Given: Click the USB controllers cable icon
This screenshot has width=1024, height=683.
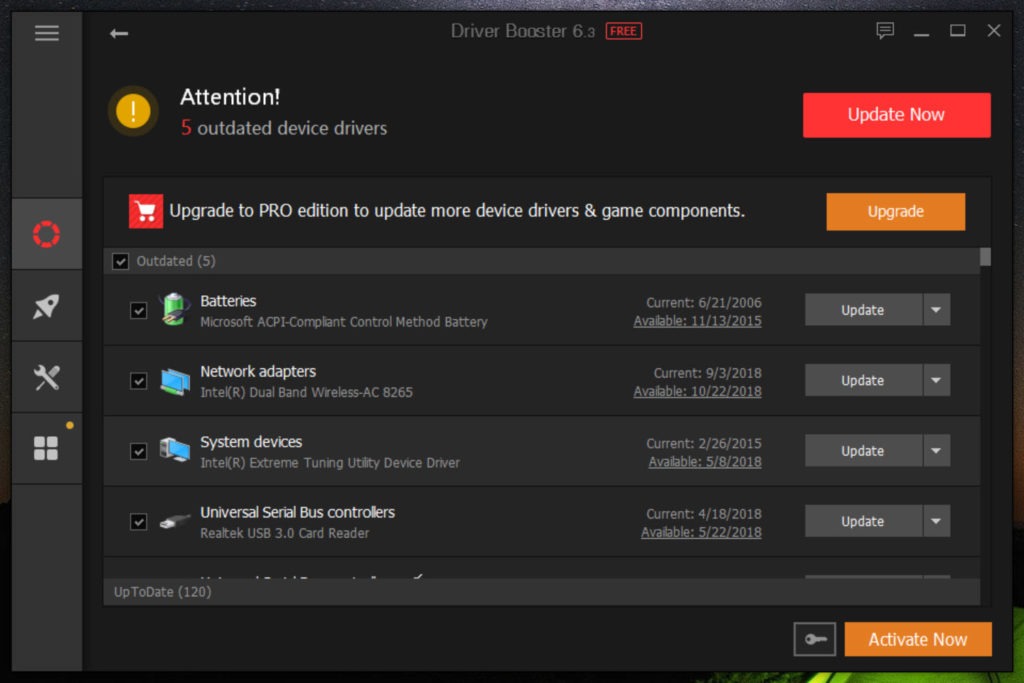Looking at the screenshot, I should 175,521.
